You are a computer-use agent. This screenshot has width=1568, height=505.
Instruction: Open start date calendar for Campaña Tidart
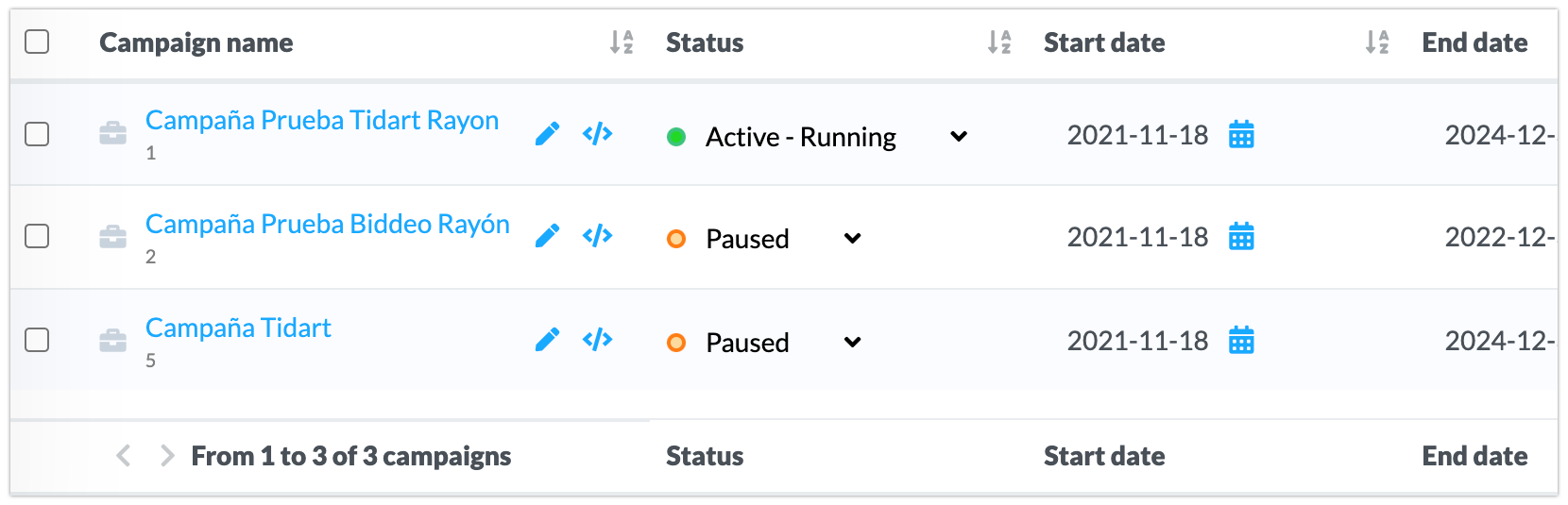[x=1241, y=340]
